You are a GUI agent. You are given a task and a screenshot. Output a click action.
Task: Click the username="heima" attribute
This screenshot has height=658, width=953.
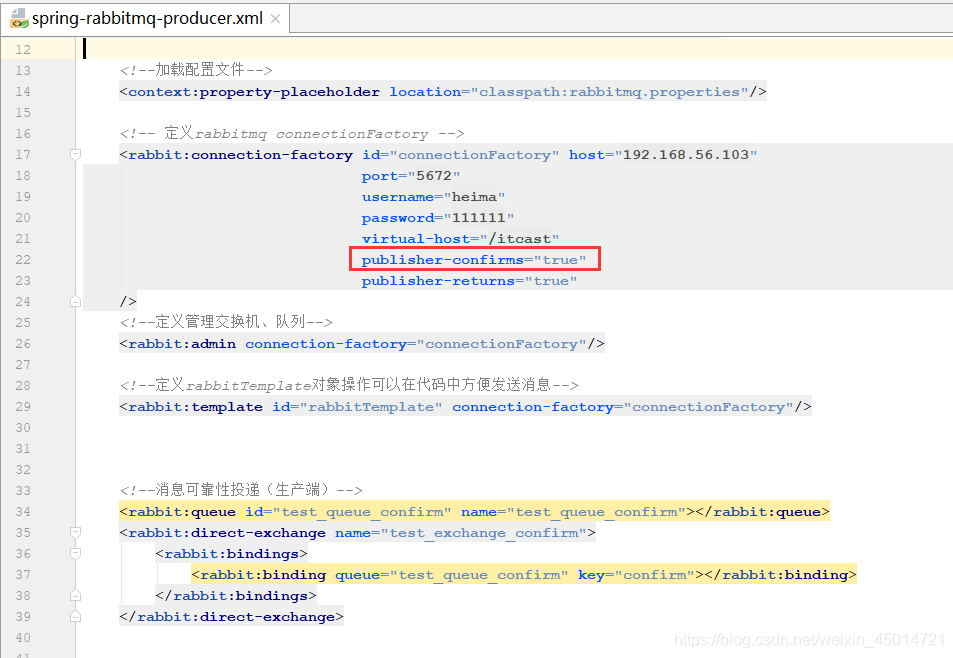coord(433,197)
